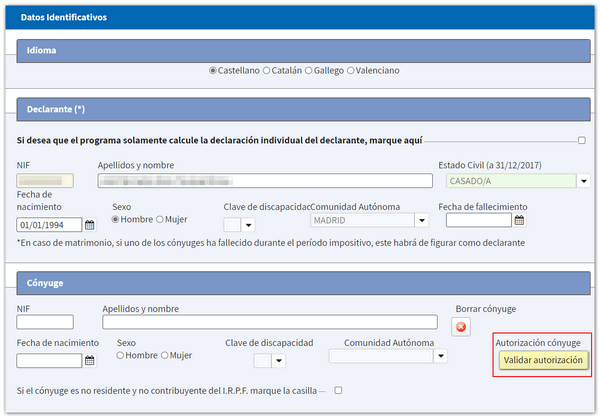Open declarant's Clave de discapacidad dropdown
The height and width of the screenshot is (418, 600).
tap(248, 225)
